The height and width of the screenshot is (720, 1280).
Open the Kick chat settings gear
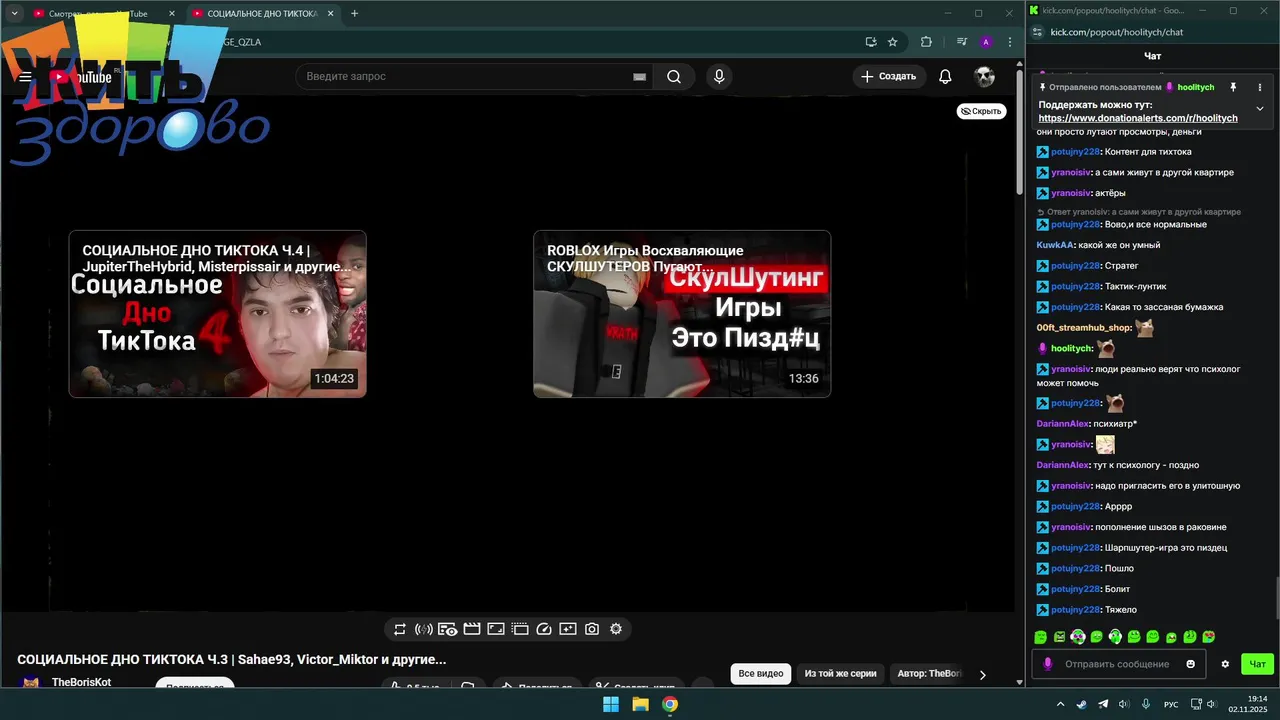point(1225,664)
